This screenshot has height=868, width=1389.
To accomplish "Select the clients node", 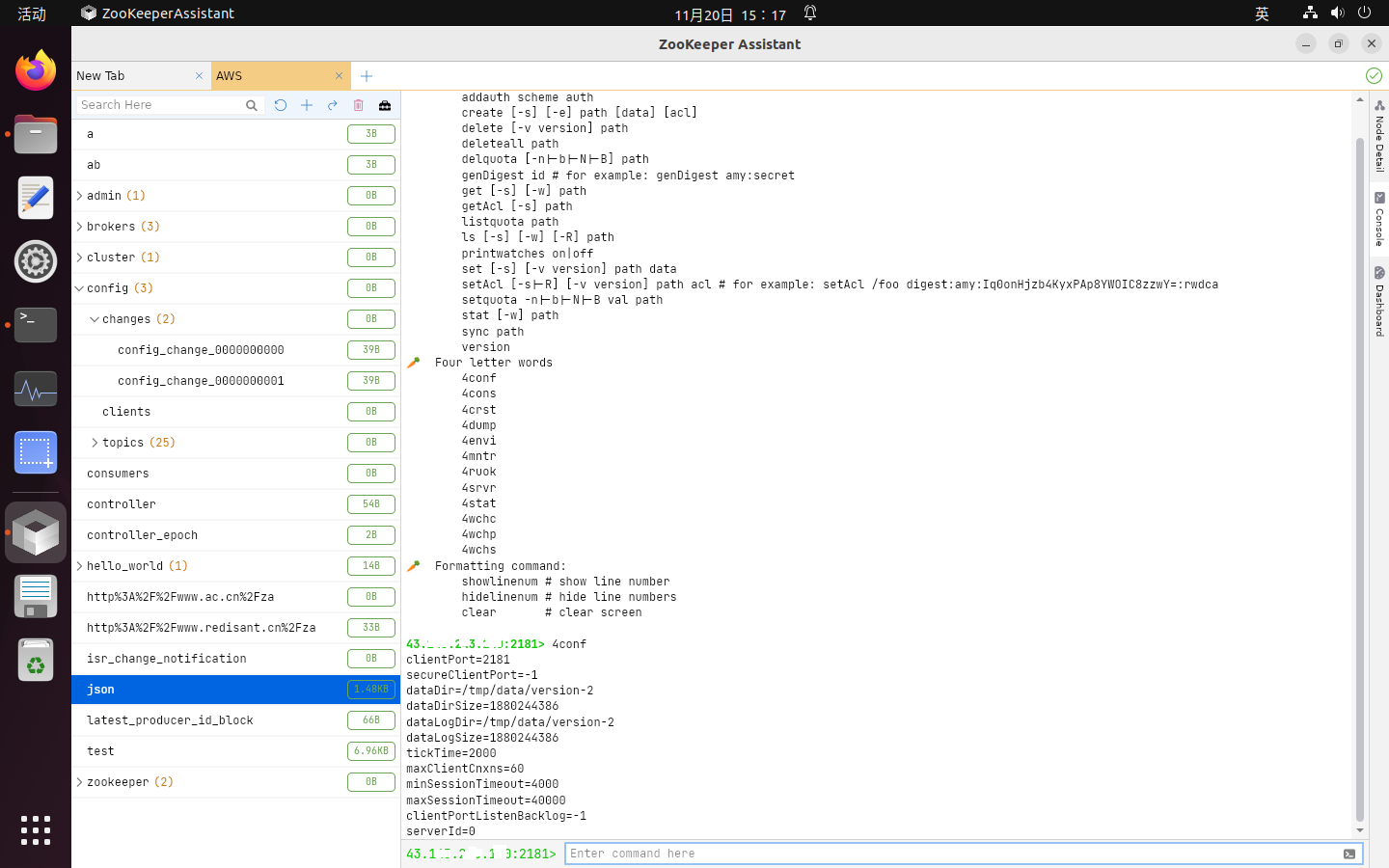I will tap(235, 412).
